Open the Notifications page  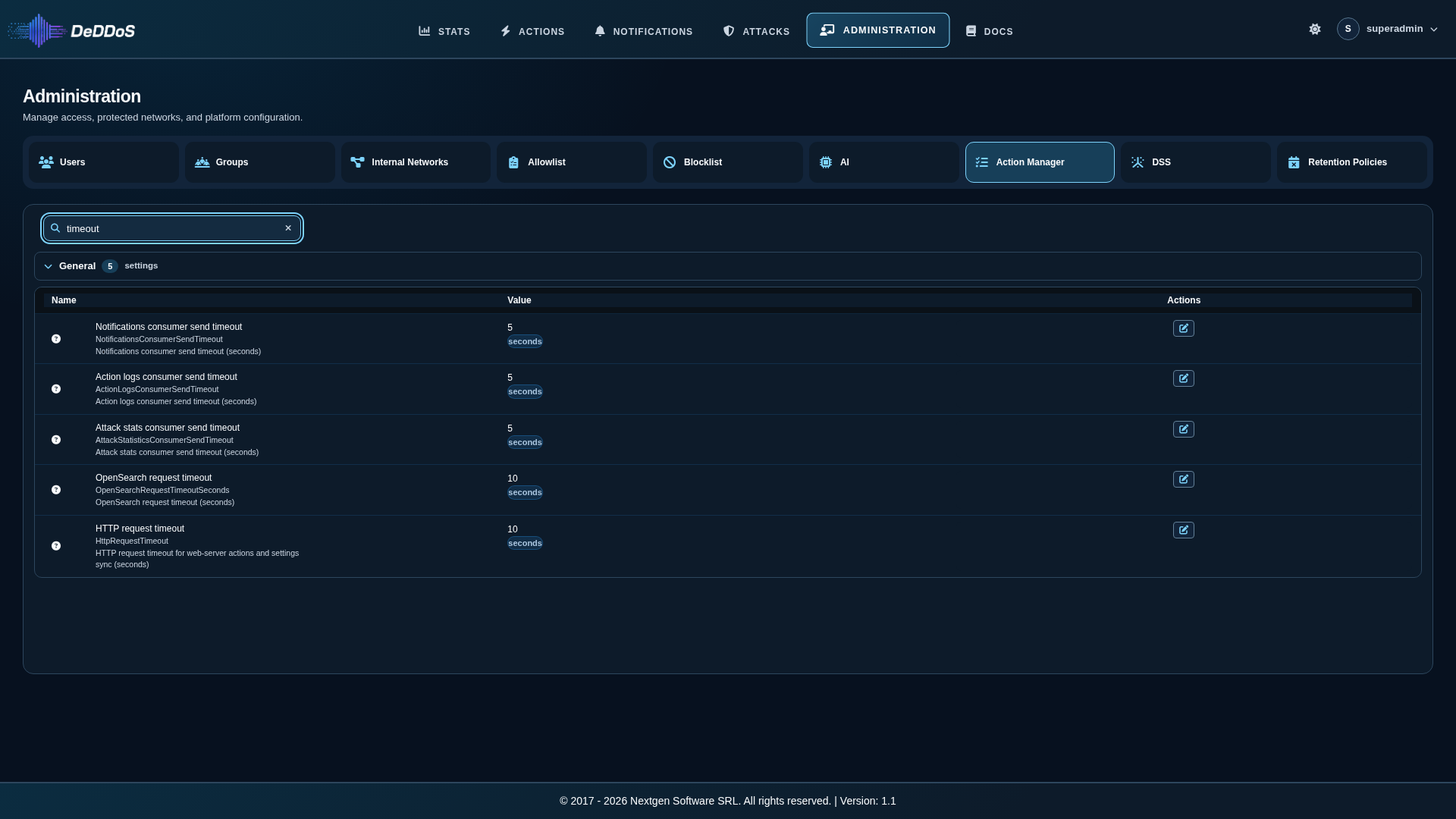coord(644,31)
